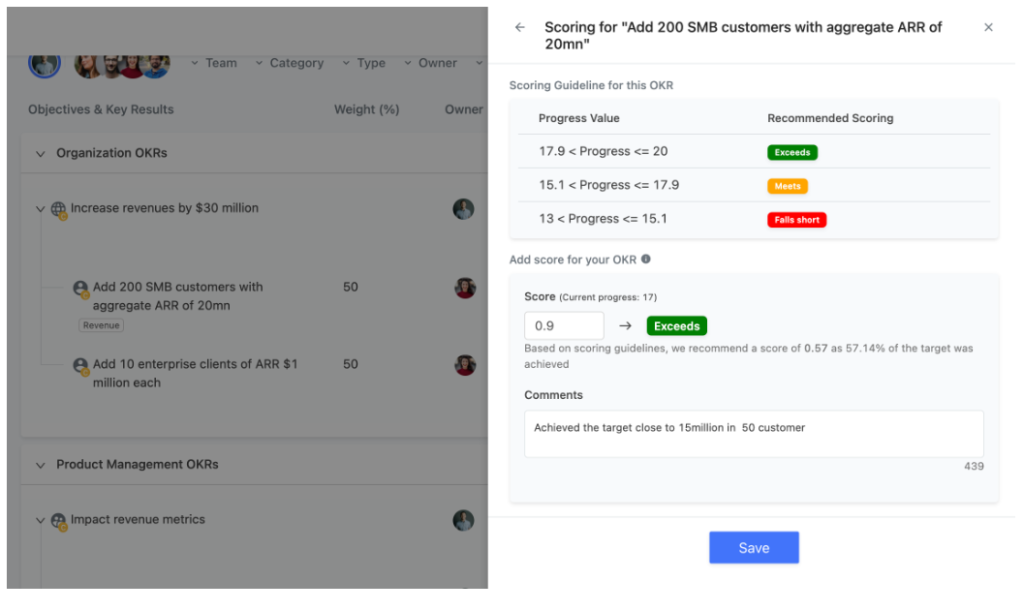Click the owner avatar for Add 10 enterprise clients
The height and width of the screenshot is (612, 1024).
point(465,365)
